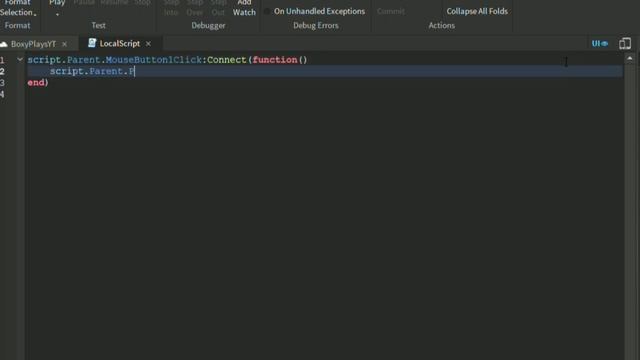Toggle the UI visibility button
This screenshot has height=360, width=640.
tap(600, 43)
